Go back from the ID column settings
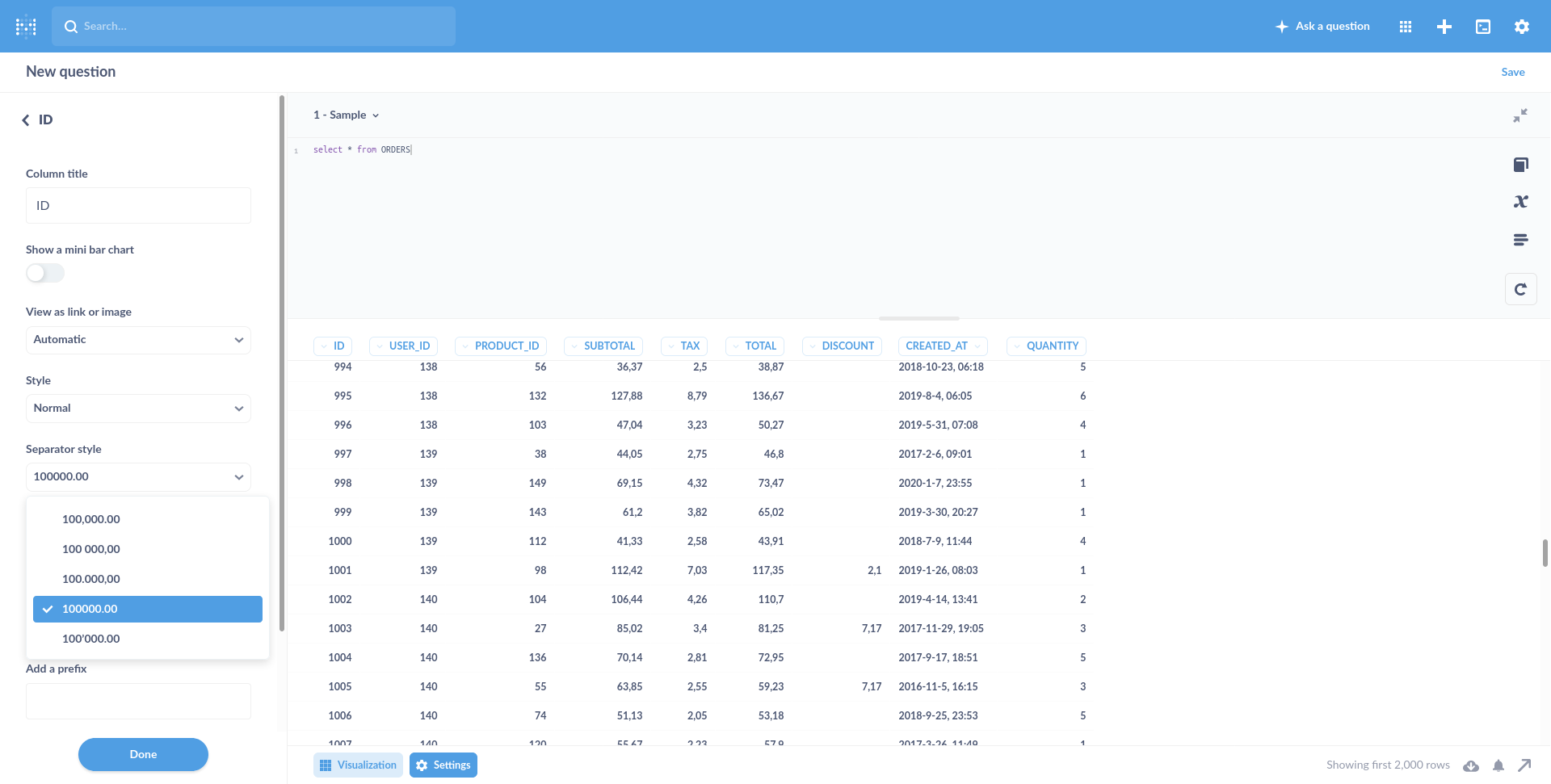The width and height of the screenshot is (1551, 784). pyautogui.click(x=24, y=119)
